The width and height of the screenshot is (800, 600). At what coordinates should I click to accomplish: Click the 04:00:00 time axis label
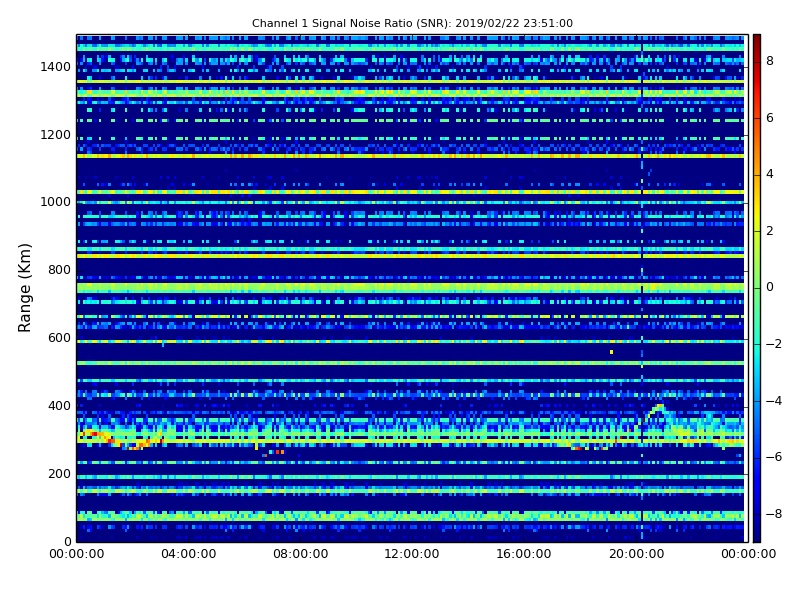[189, 554]
